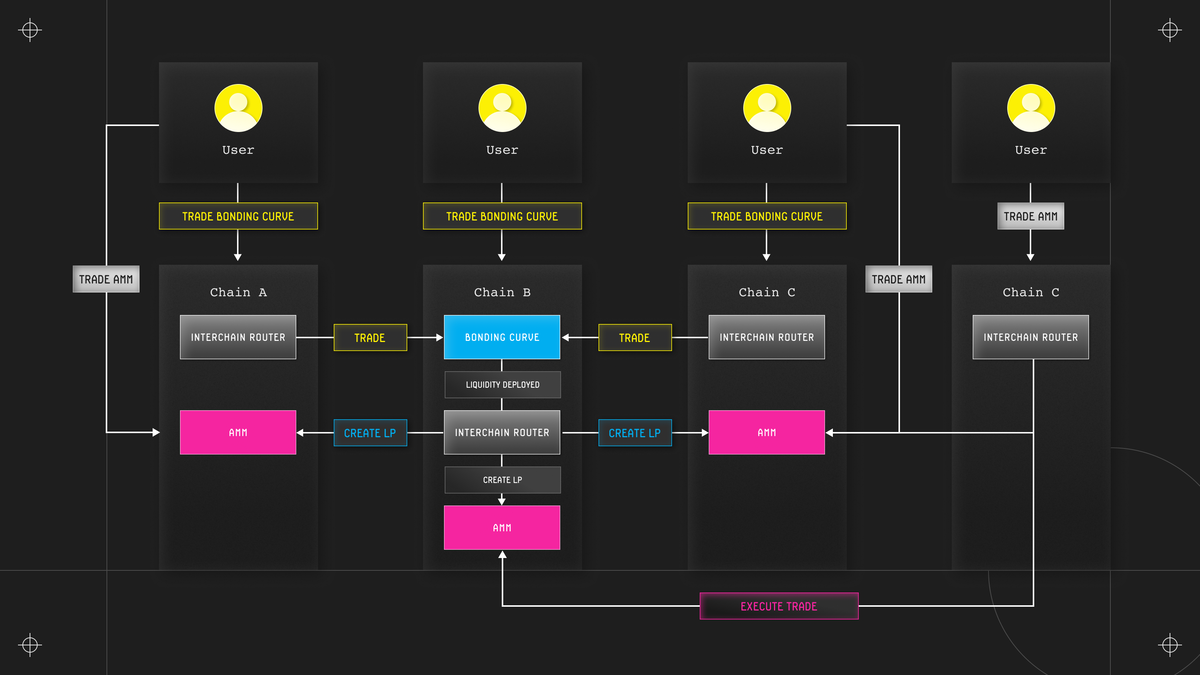Click the blue CREATE LP label pointing to Chain A's AMM
The height and width of the screenshot is (675, 1200).
pyautogui.click(x=370, y=433)
